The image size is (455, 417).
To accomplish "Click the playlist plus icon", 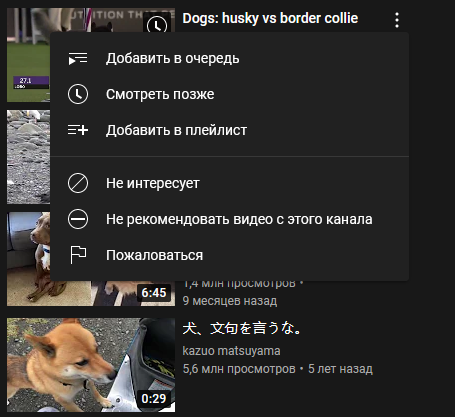I will [x=78, y=130].
